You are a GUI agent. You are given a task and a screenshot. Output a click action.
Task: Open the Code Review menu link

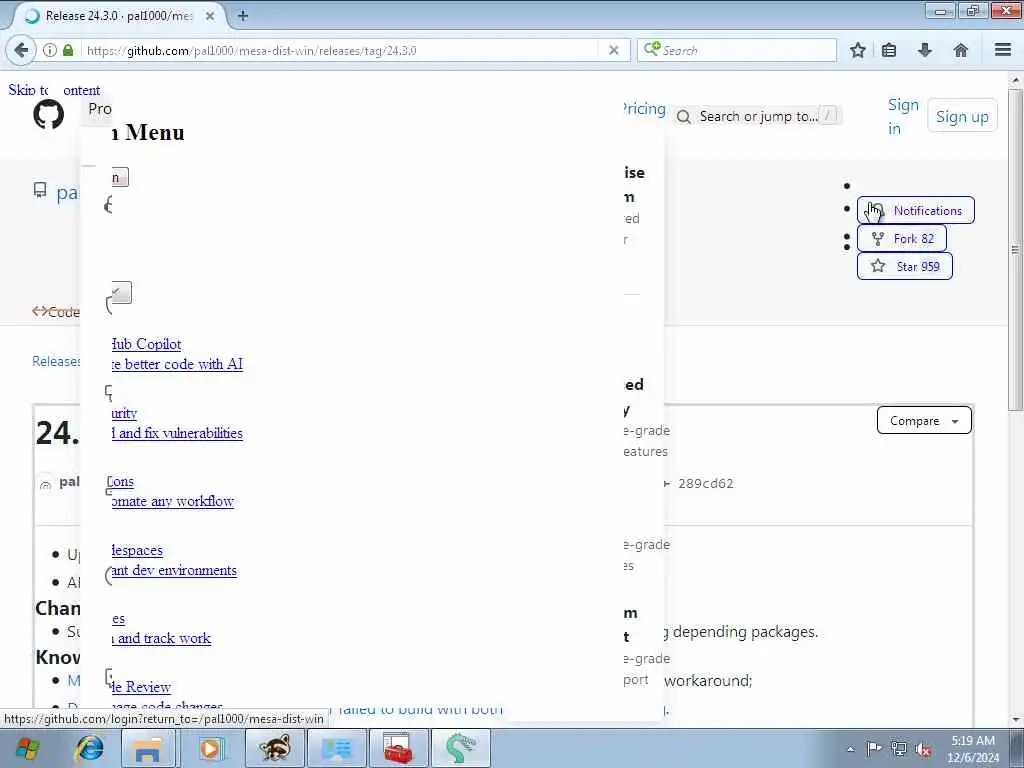pos(141,687)
